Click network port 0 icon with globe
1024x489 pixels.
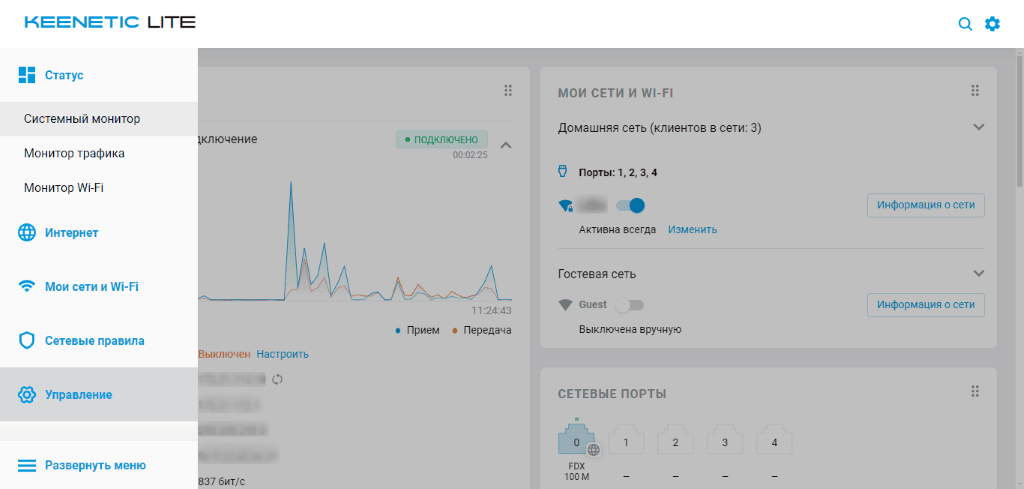[x=576, y=440]
